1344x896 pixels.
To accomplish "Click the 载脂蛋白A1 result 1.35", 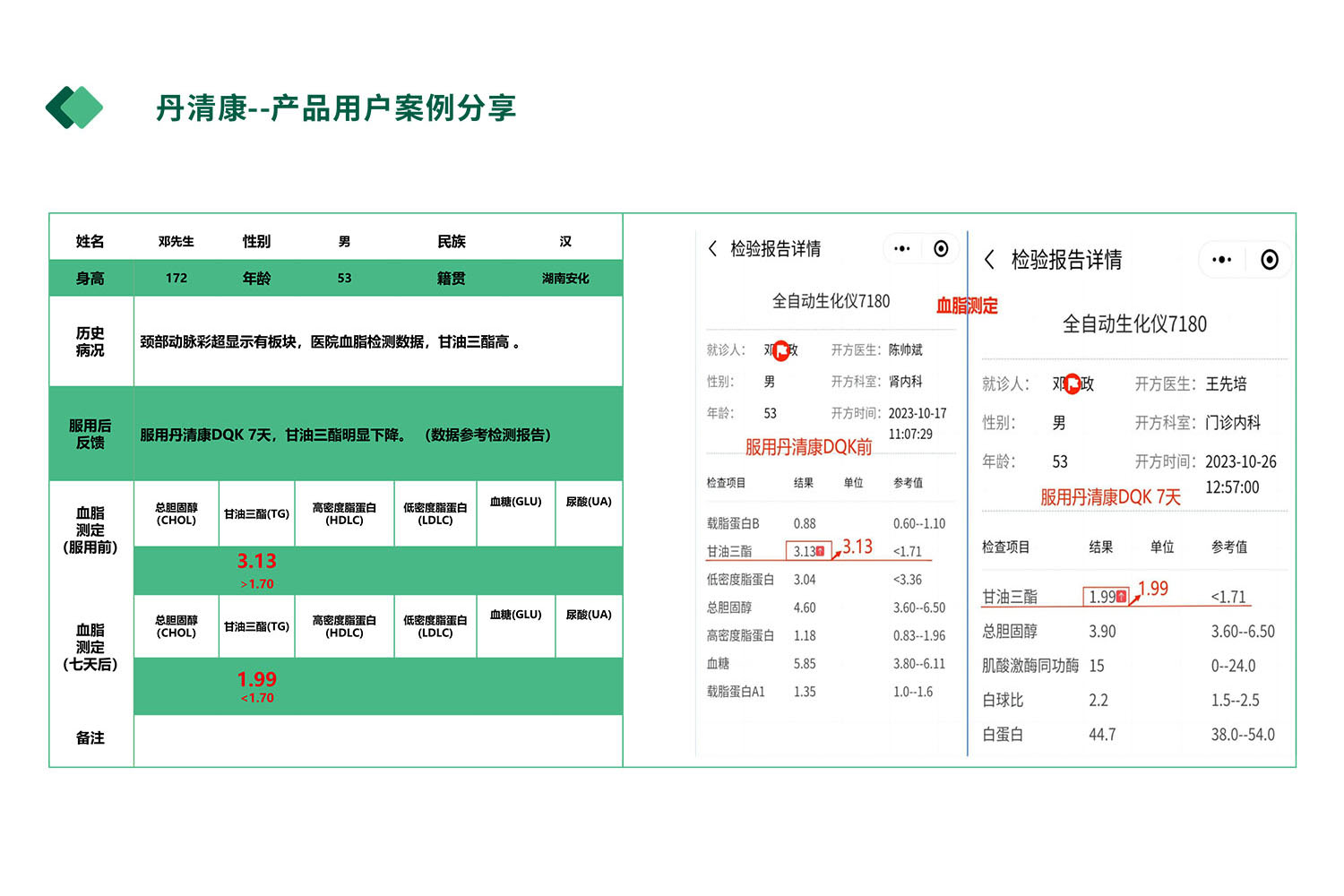I will [805, 692].
